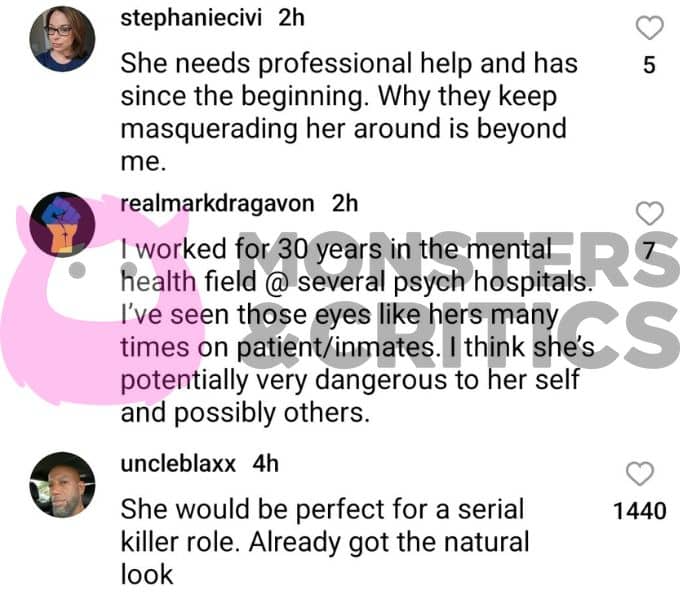Select the 4h timestamp beside uncleblaxx
This screenshot has width=680, height=600.
click(265, 464)
